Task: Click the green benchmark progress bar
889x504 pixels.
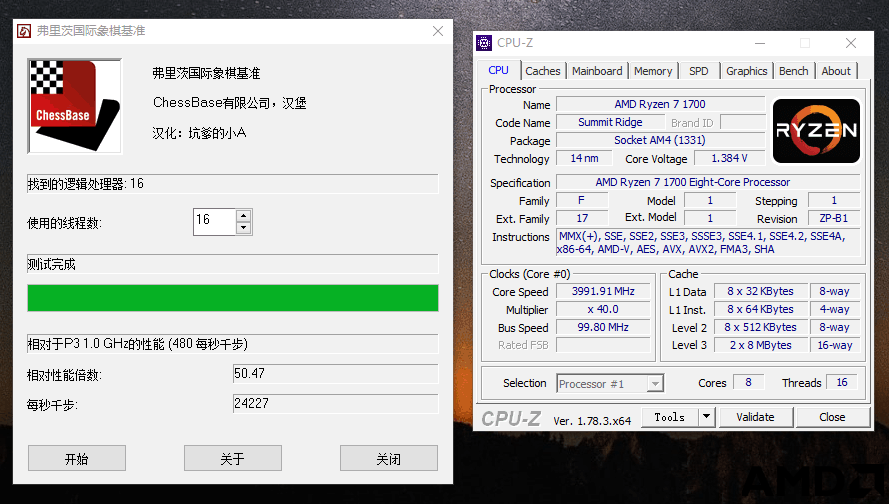Action: 232,298
